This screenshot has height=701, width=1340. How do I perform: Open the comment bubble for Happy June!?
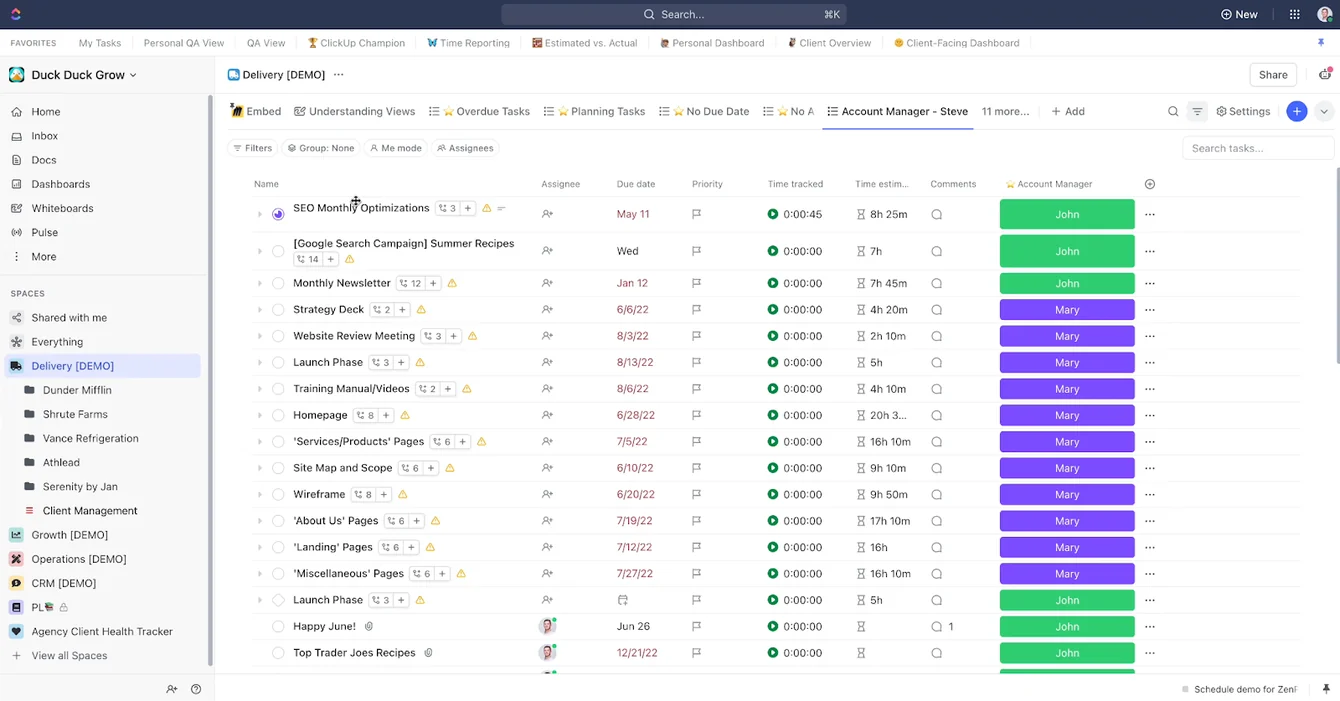(x=937, y=627)
